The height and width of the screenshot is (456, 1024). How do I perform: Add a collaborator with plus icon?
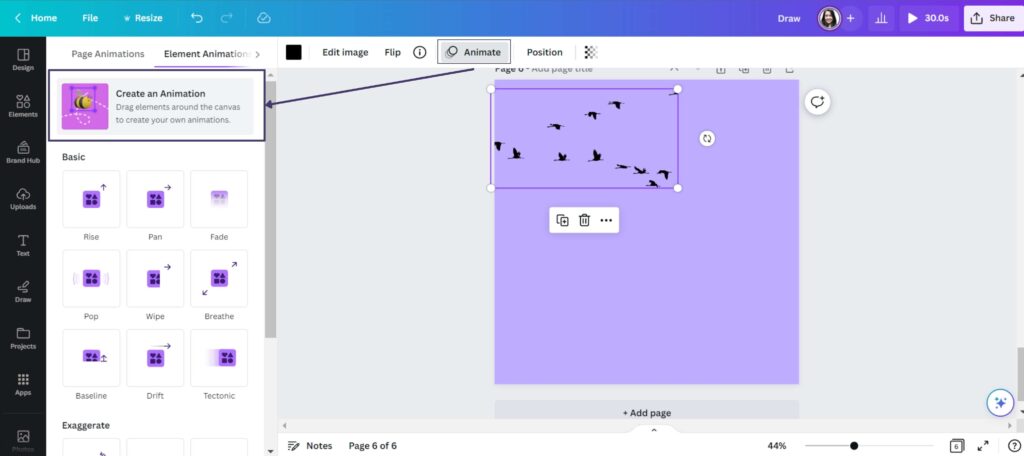point(850,18)
